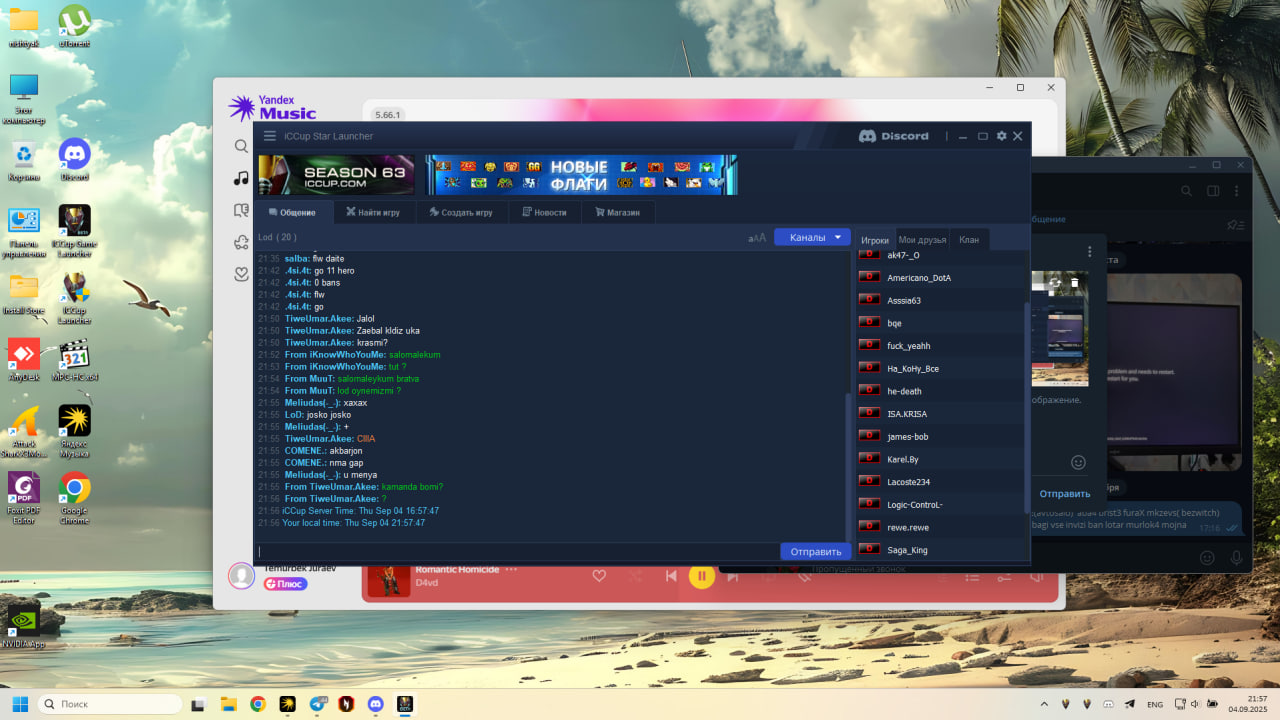
Task: Select player bqe in the list
Action: [940, 323]
